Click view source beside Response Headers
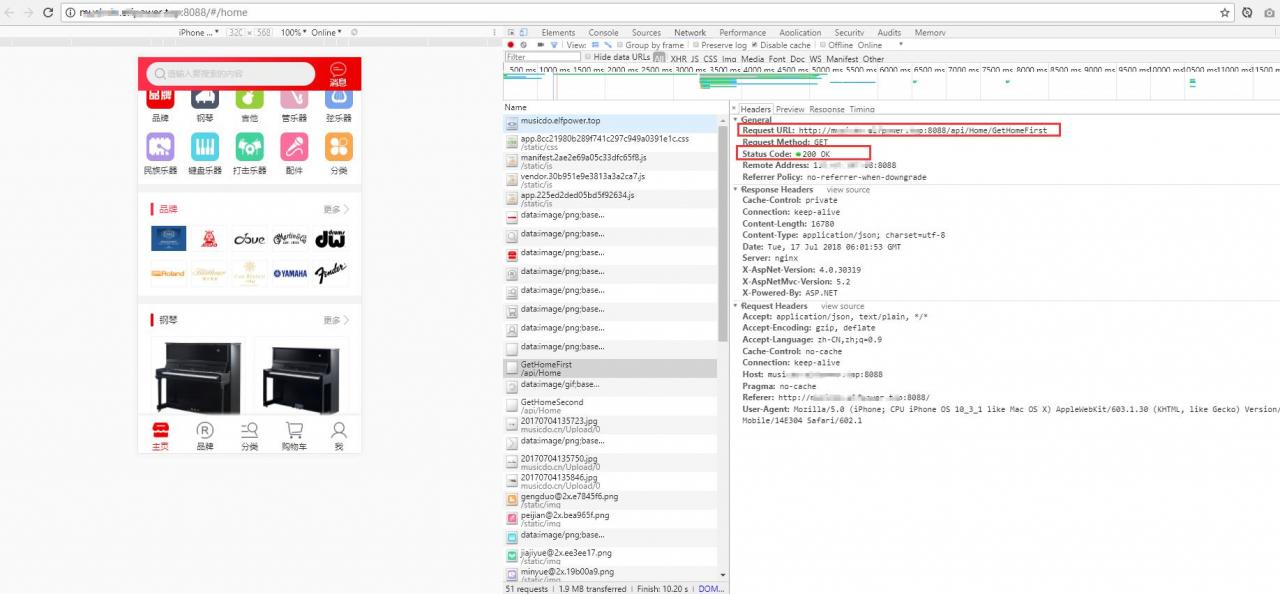1280x594 pixels. pyautogui.click(x=848, y=189)
